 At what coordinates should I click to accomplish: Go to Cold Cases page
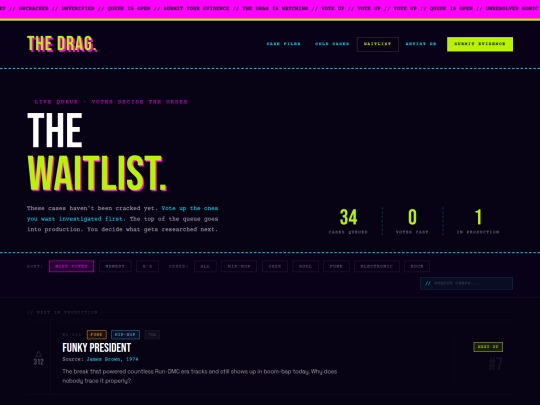coord(332,44)
